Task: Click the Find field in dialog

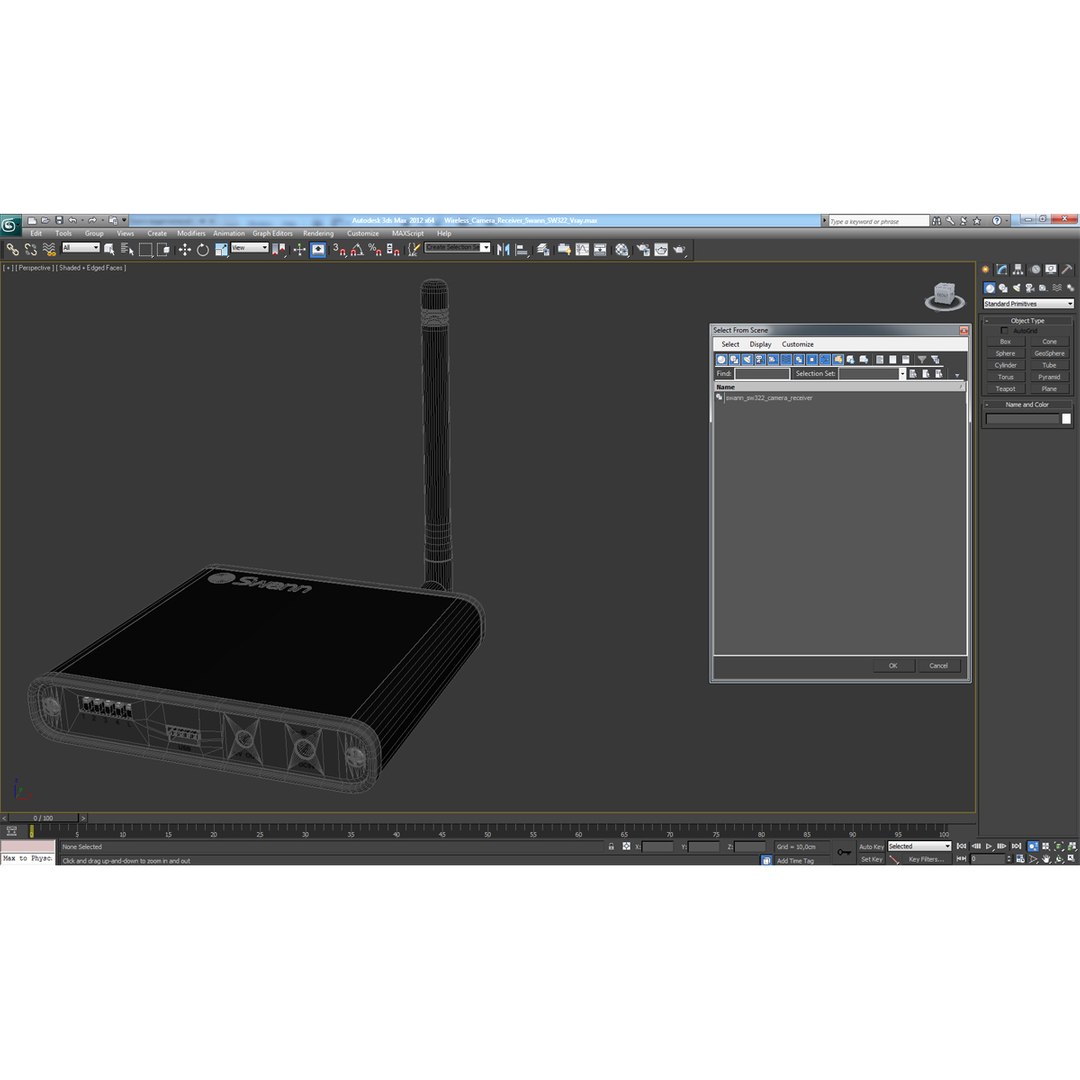Action: pyautogui.click(x=762, y=374)
